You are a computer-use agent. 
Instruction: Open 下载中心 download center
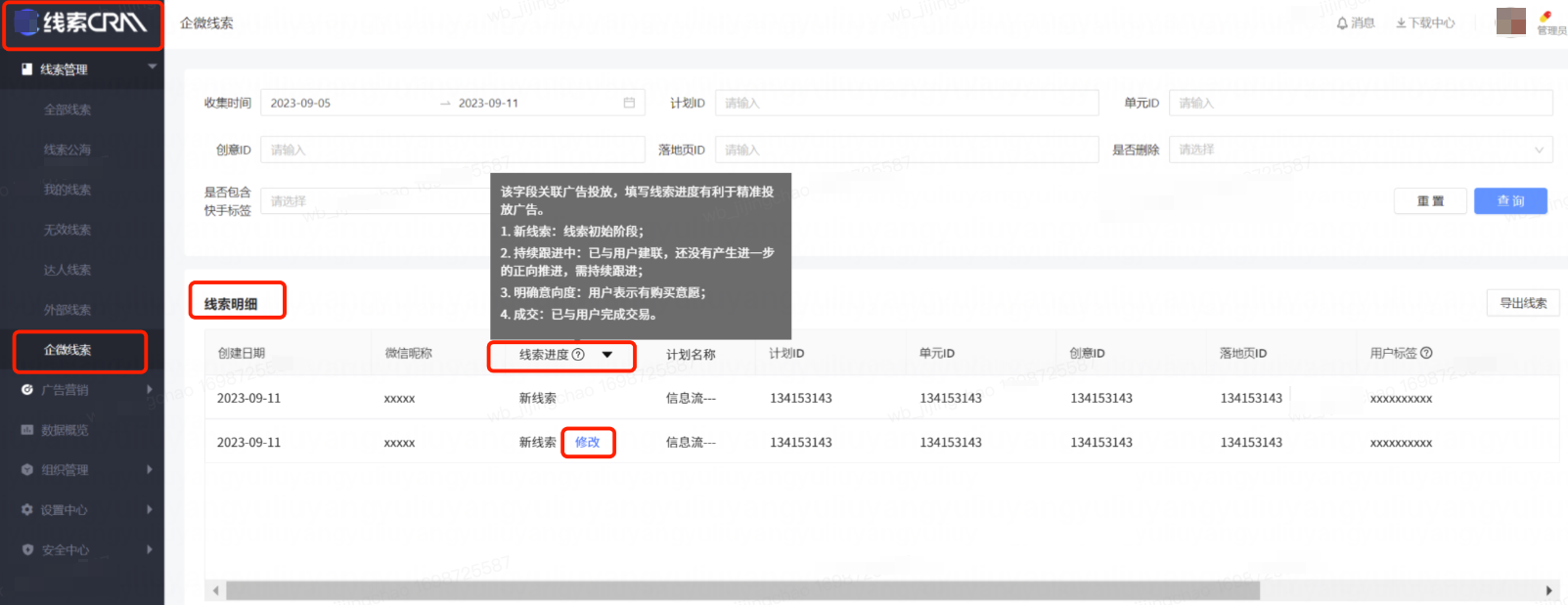[x=1425, y=22]
